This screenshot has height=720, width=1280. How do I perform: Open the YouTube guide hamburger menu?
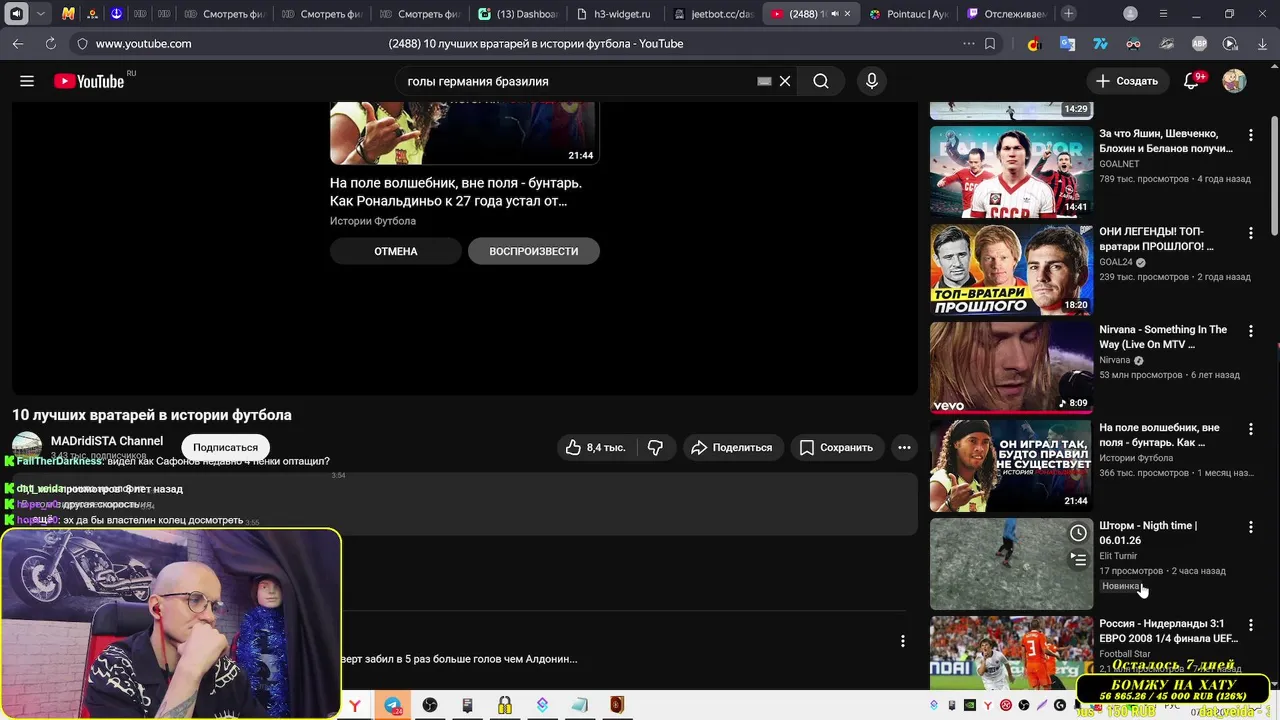[27, 81]
